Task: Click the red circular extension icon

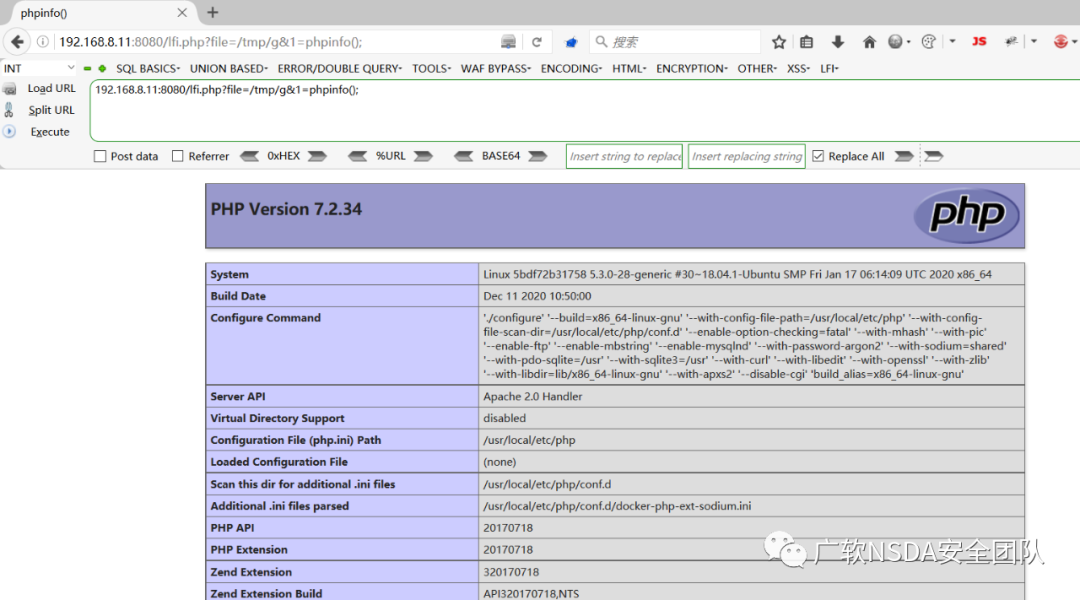Action: tap(1061, 42)
